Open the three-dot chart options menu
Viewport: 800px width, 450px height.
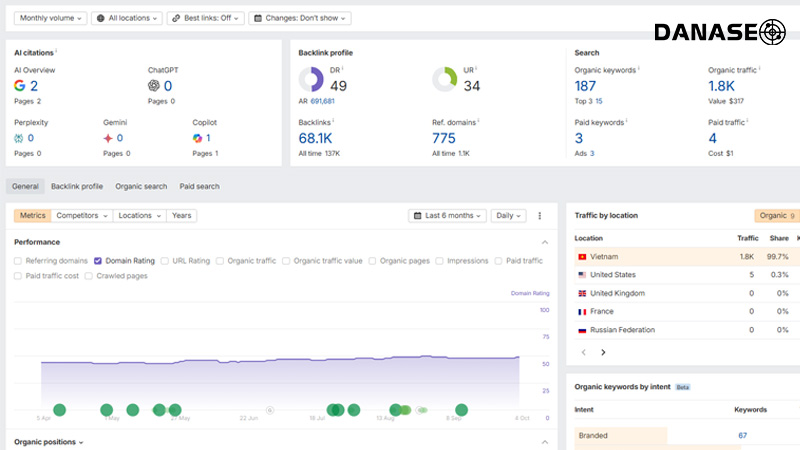540,215
